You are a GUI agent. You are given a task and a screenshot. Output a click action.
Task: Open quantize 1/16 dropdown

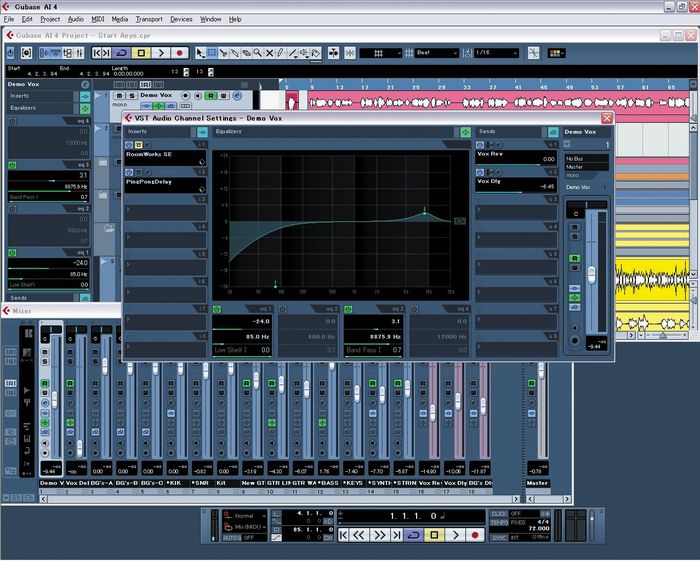click(x=496, y=53)
